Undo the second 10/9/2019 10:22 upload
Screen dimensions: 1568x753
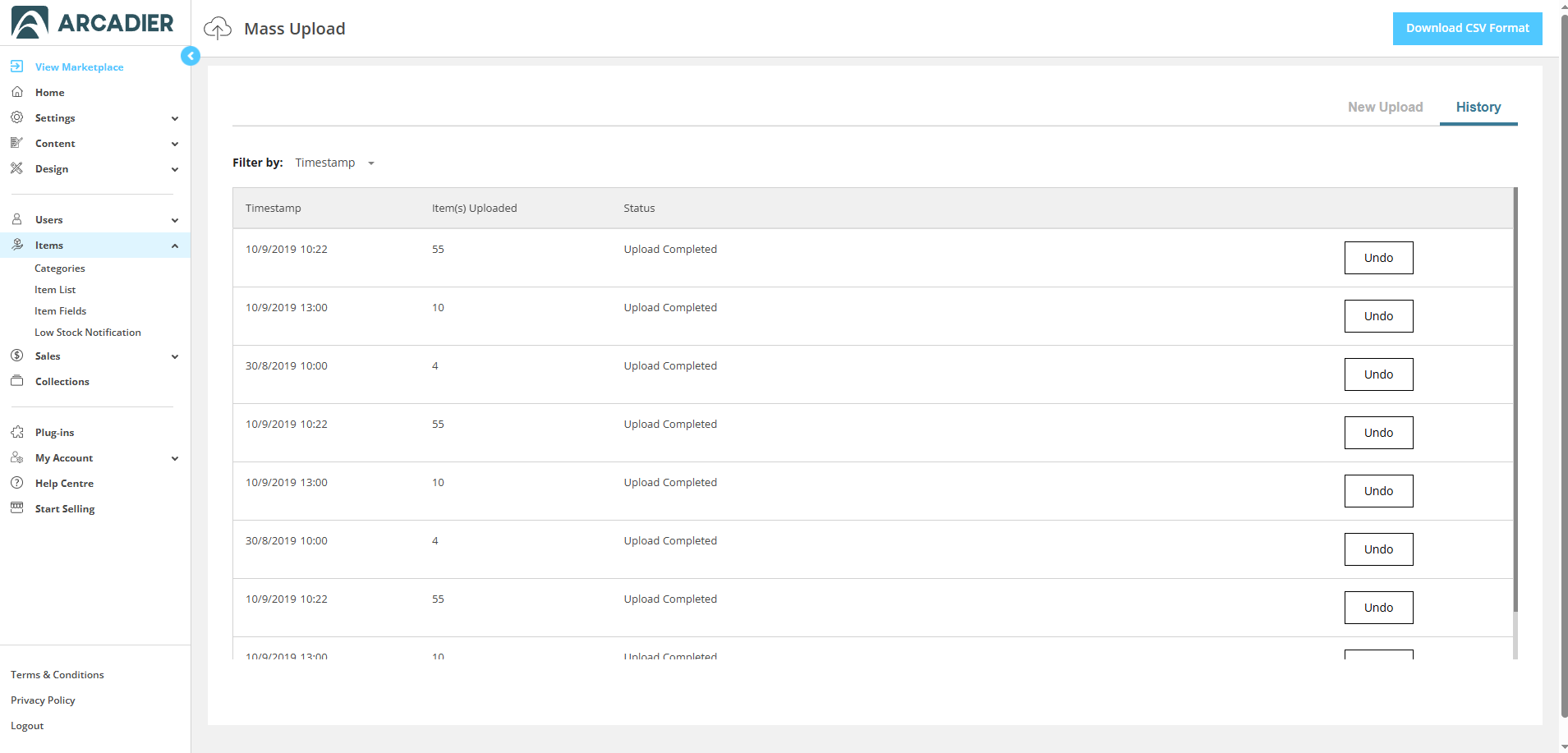(1378, 433)
